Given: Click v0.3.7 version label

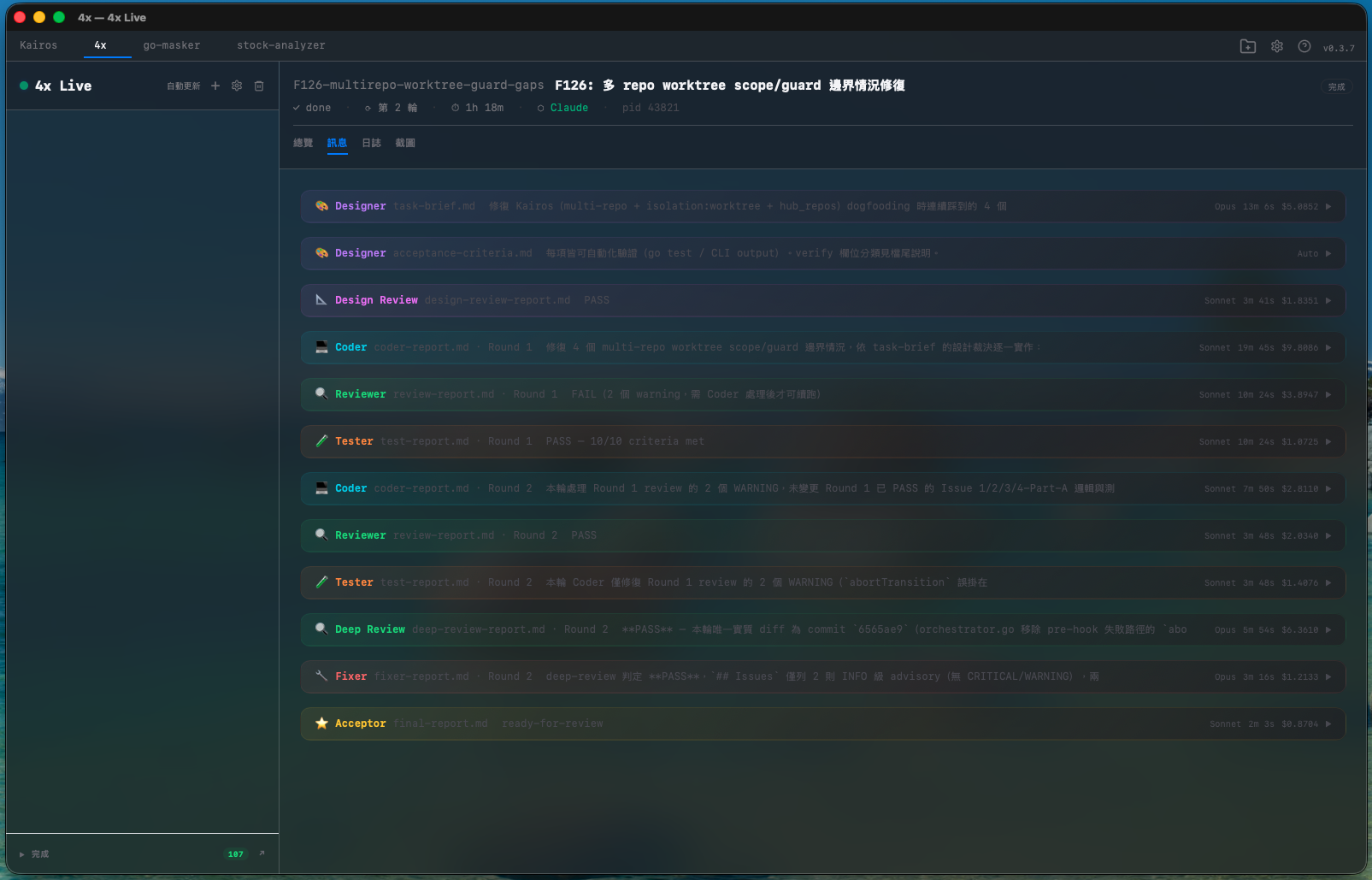Looking at the screenshot, I should click(x=1339, y=48).
